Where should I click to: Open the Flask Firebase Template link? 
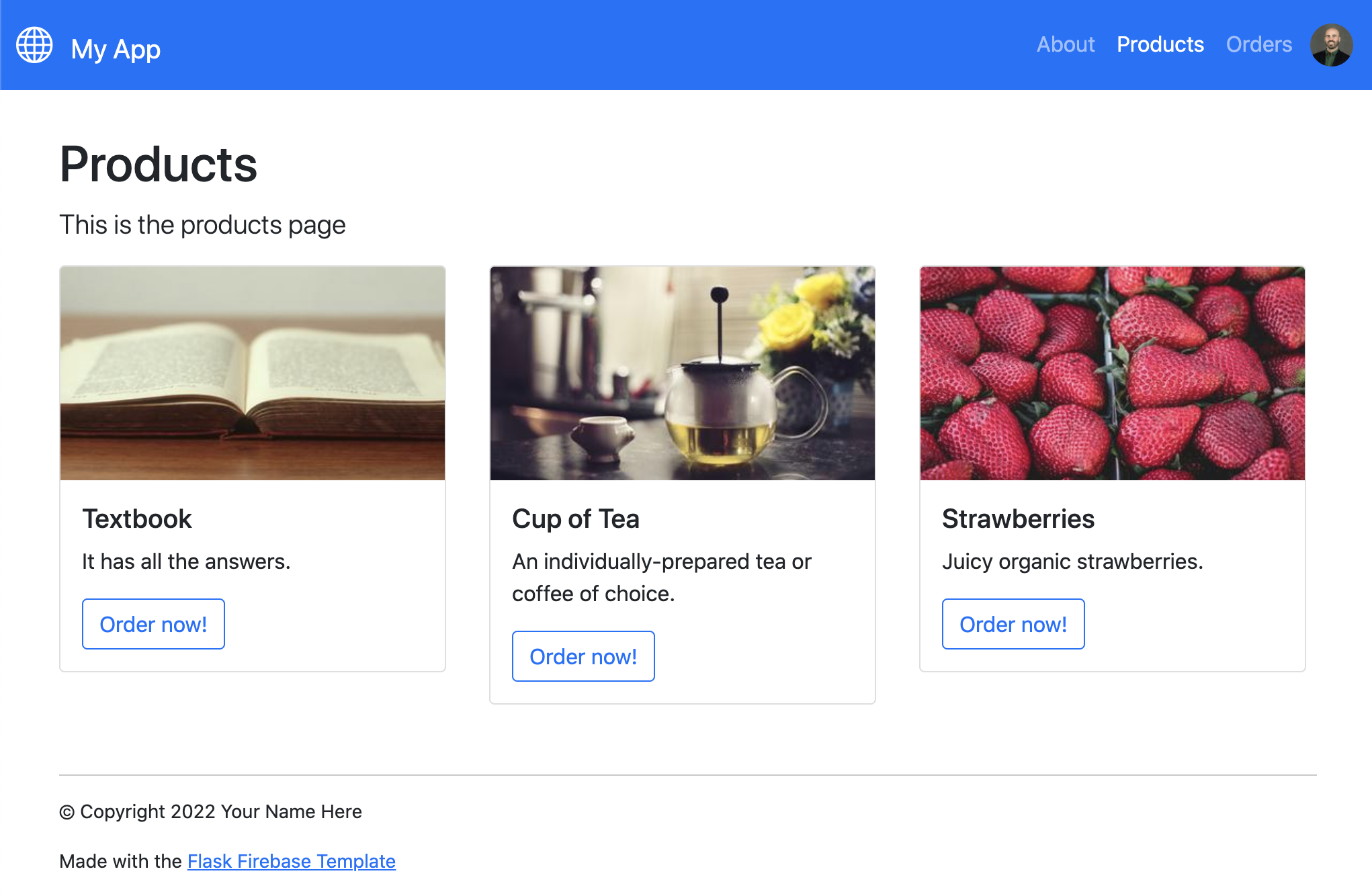point(291,860)
